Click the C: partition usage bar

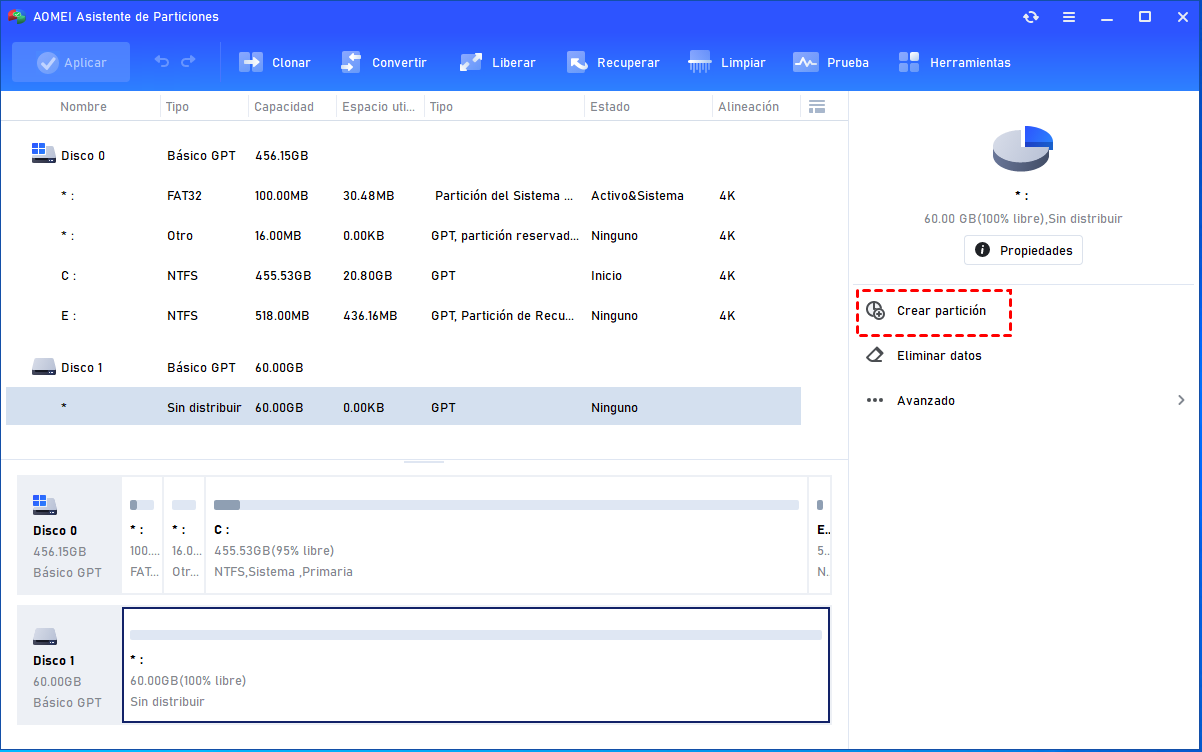tap(506, 505)
